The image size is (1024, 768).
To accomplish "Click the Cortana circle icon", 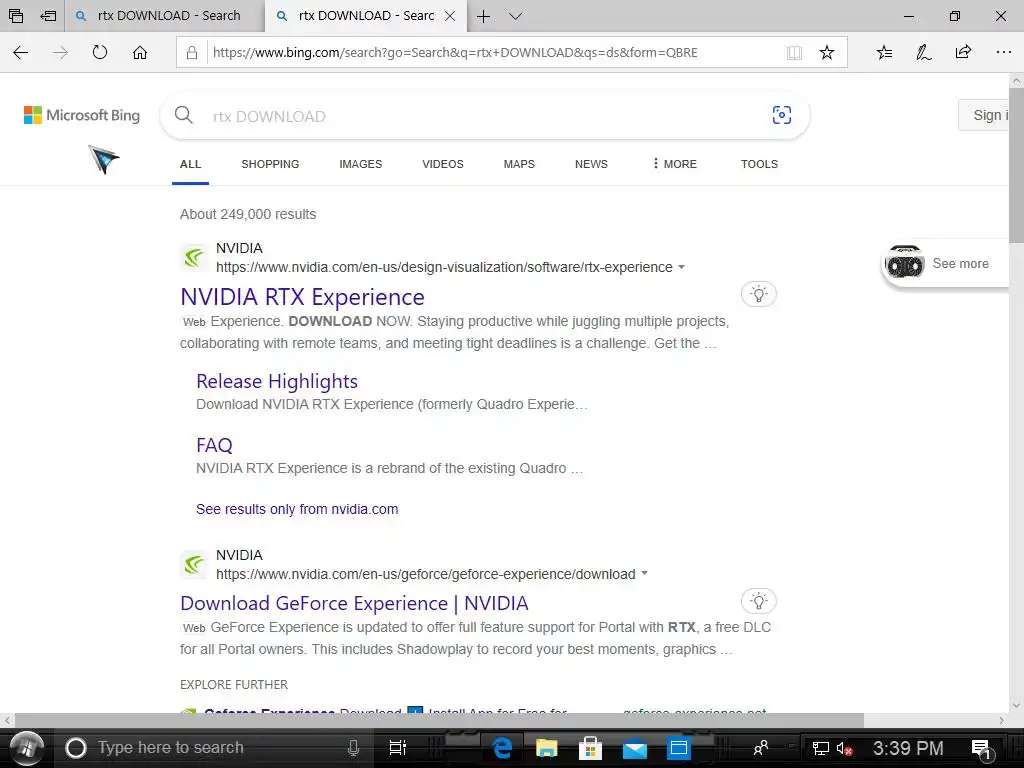I will 76,748.
